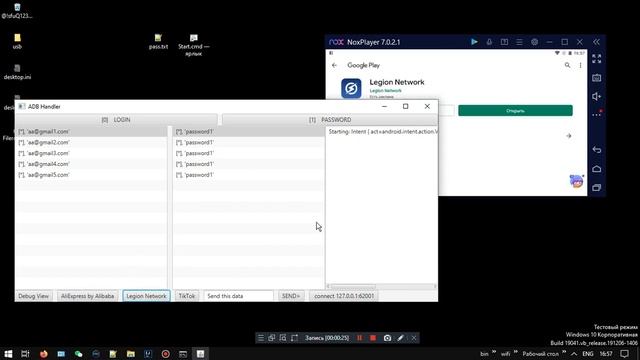
Task: Click ENG language indicator in taskbar
Action: (588, 353)
